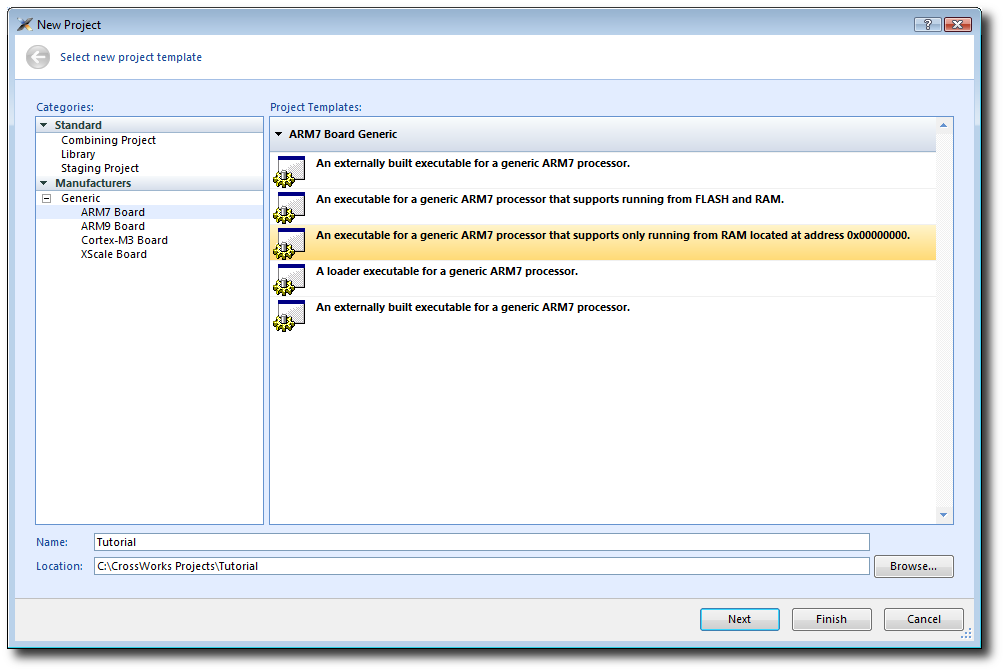Collapse the ARM7 Board Generic template group
The height and width of the screenshot is (672, 1005).
coord(279,134)
